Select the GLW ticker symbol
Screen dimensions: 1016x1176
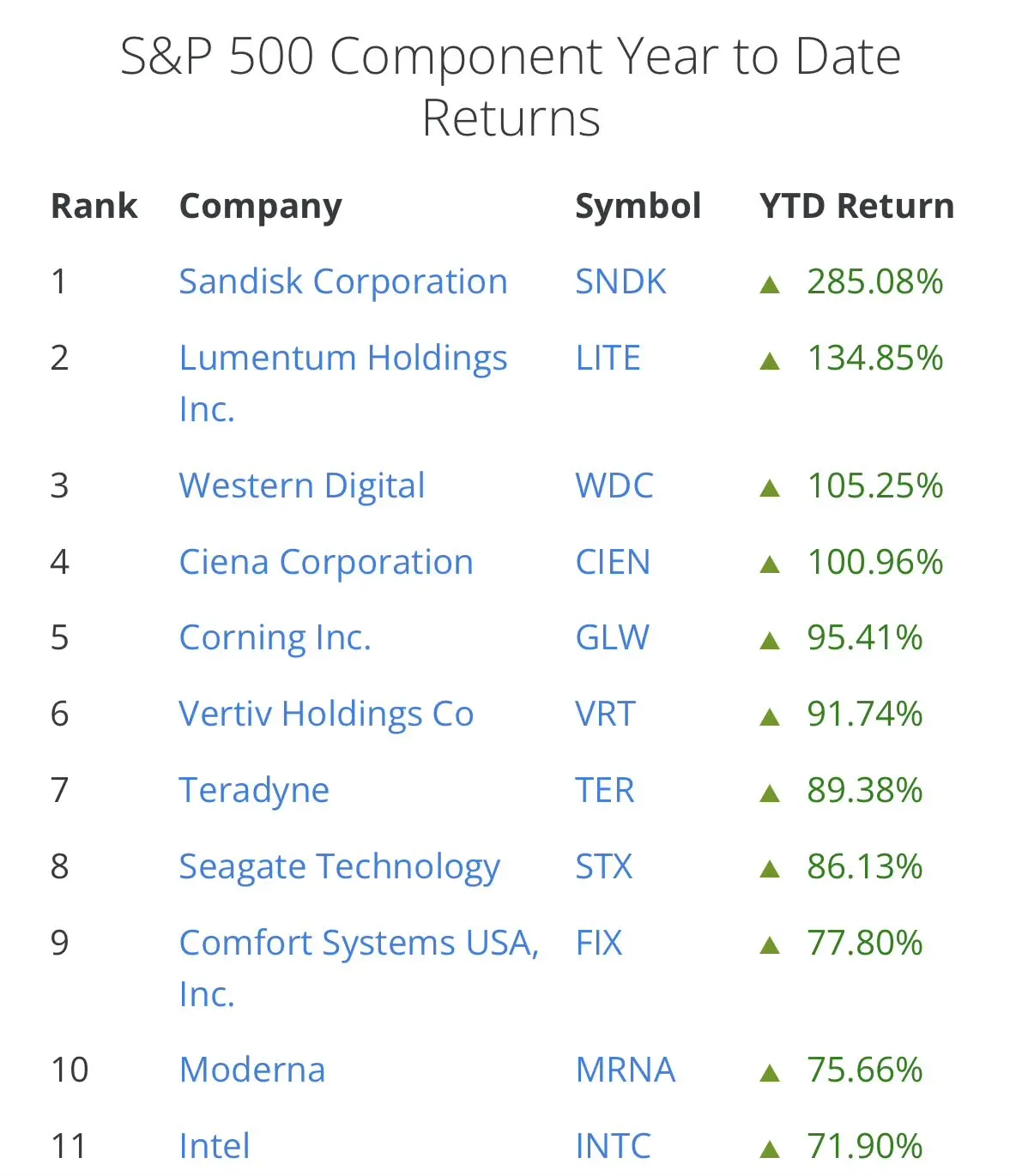click(x=612, y=637)
